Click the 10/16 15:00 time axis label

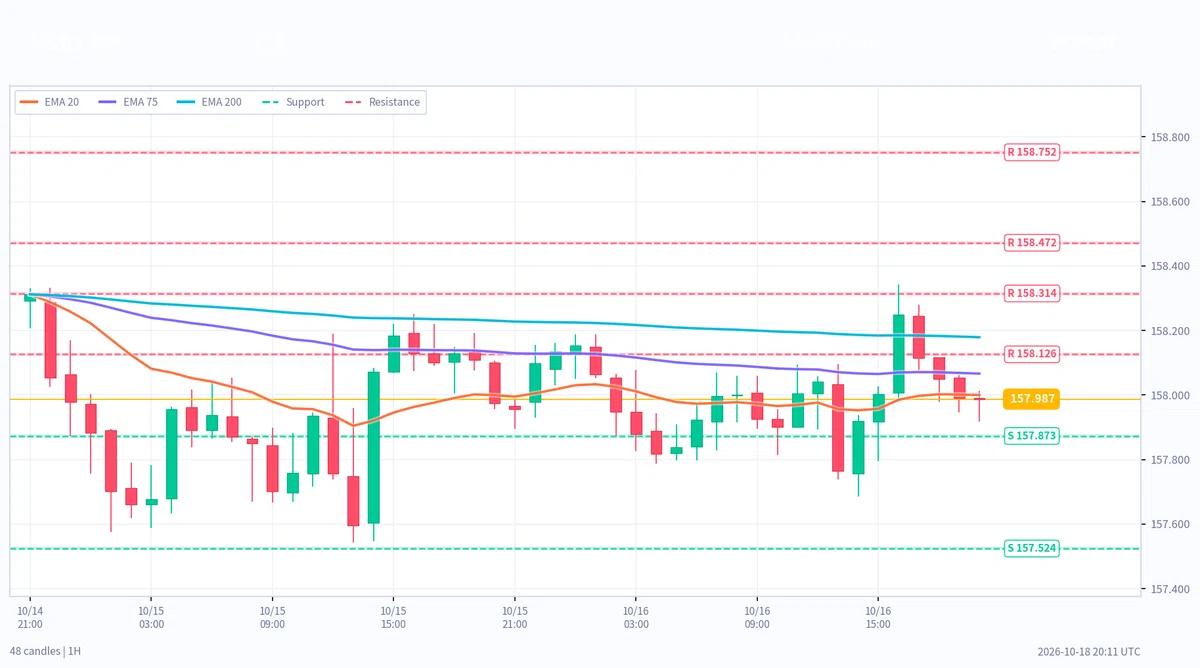[878, 616]
